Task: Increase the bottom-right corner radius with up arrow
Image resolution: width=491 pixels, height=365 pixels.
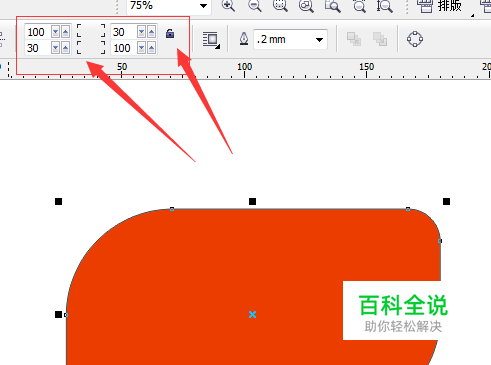Action: tap(151, 48)
